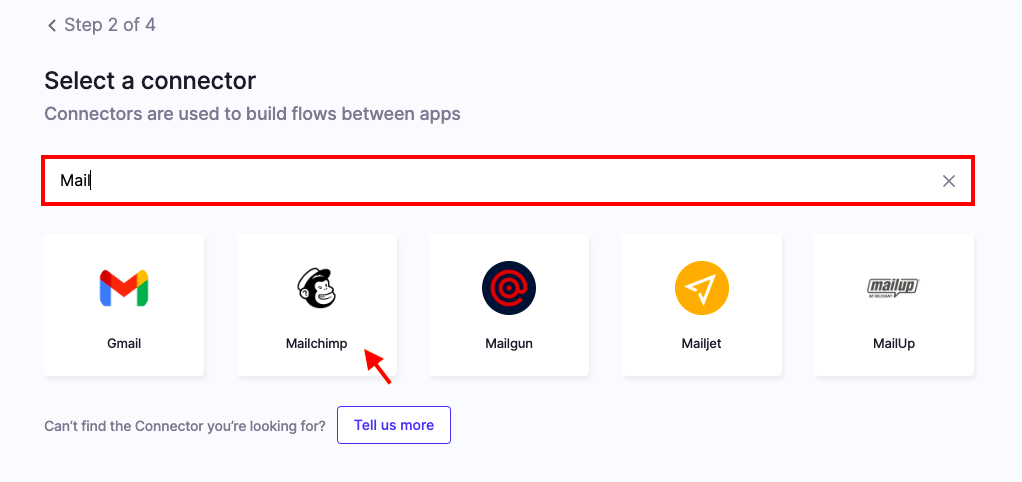Clear the search field with X icon

click(x=949, y=181)
